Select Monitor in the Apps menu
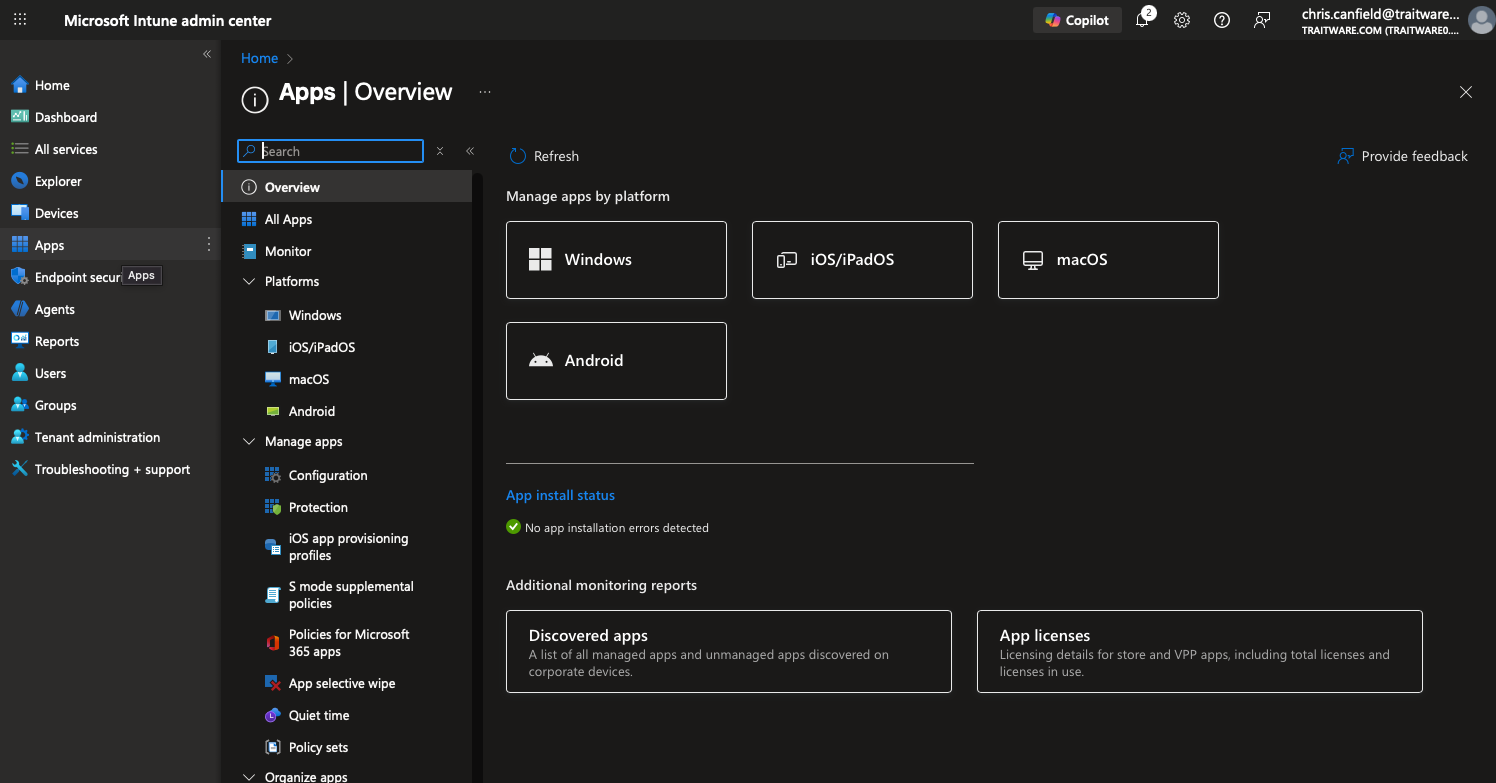 [x=288, y=252]
